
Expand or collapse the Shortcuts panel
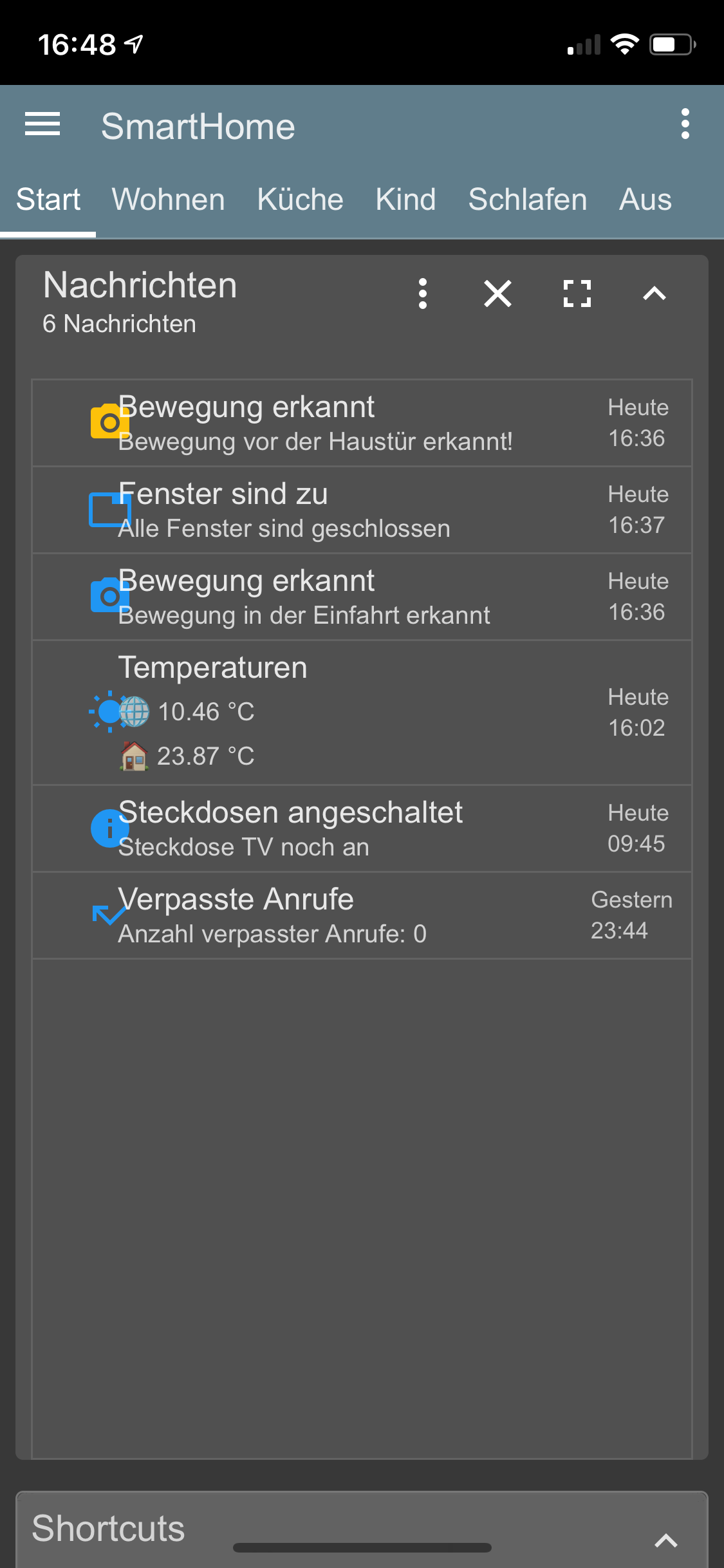click(666, 1540)
